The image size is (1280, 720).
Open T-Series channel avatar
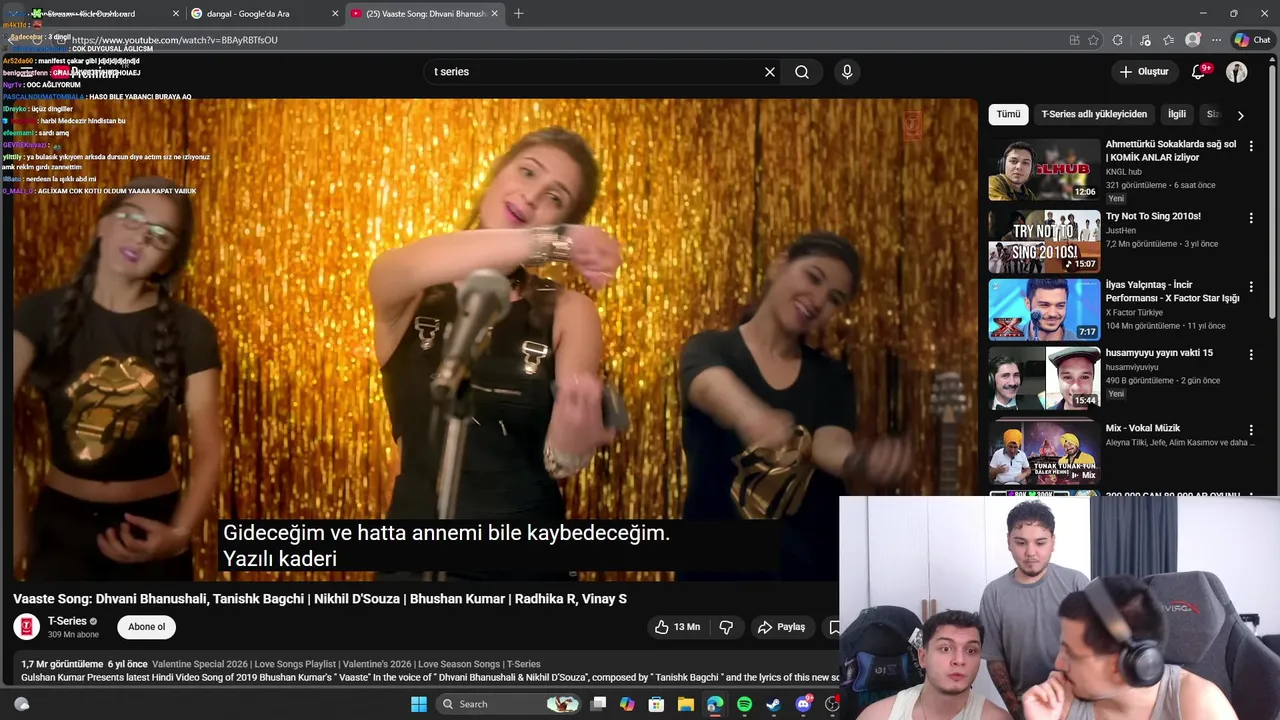coord(27,627)
